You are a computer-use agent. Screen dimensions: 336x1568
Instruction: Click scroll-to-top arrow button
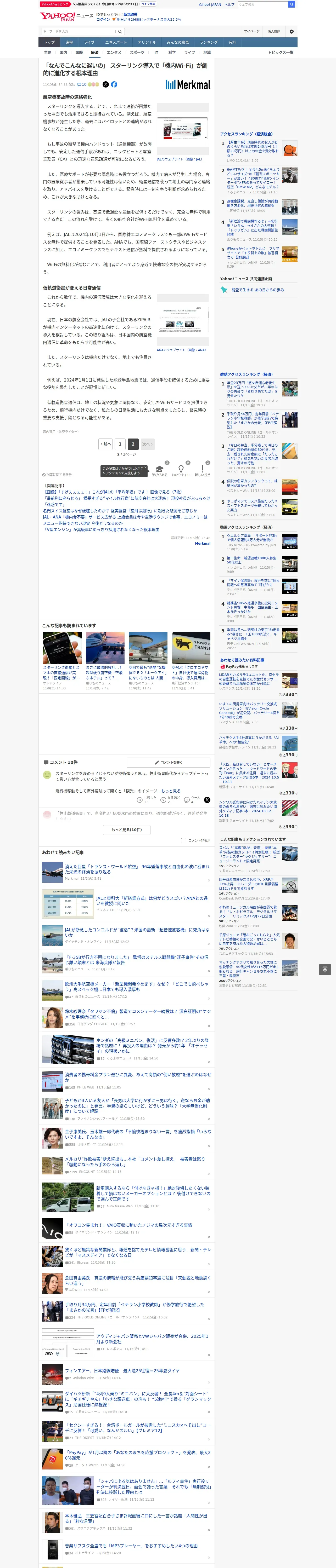325,969
